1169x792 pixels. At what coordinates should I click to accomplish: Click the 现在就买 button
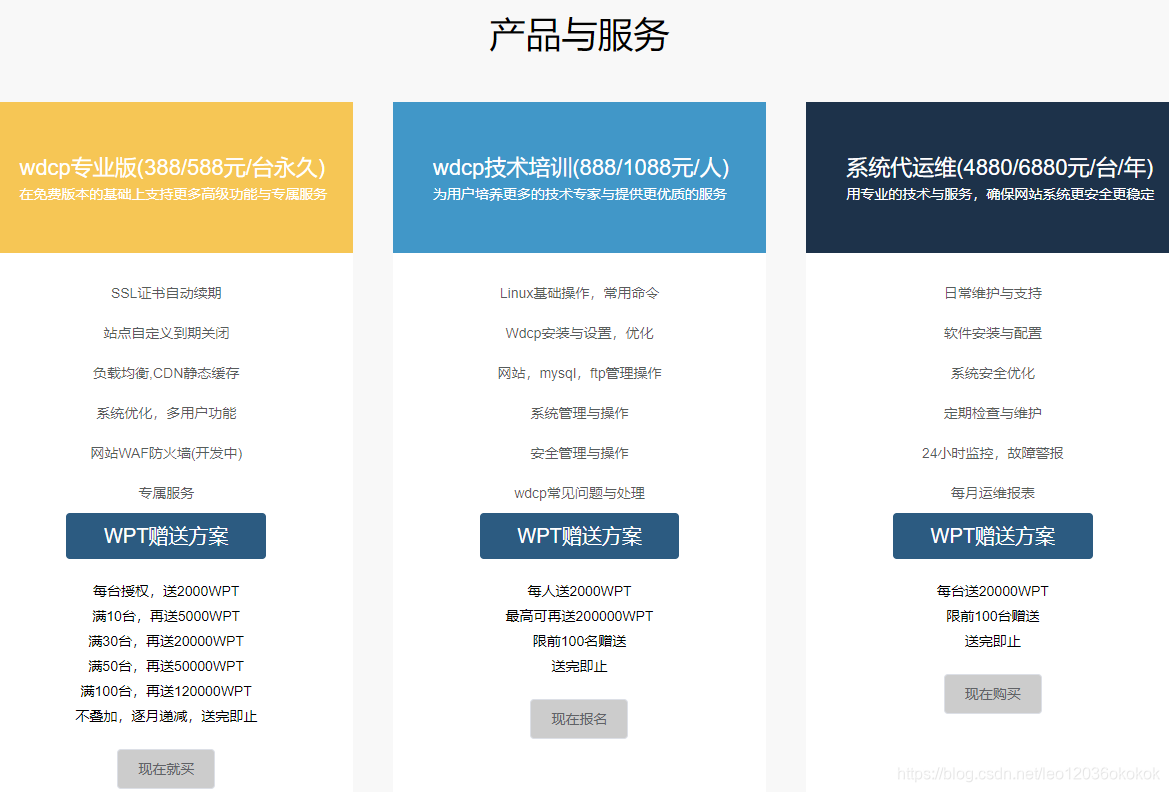(x=166, y=769)
